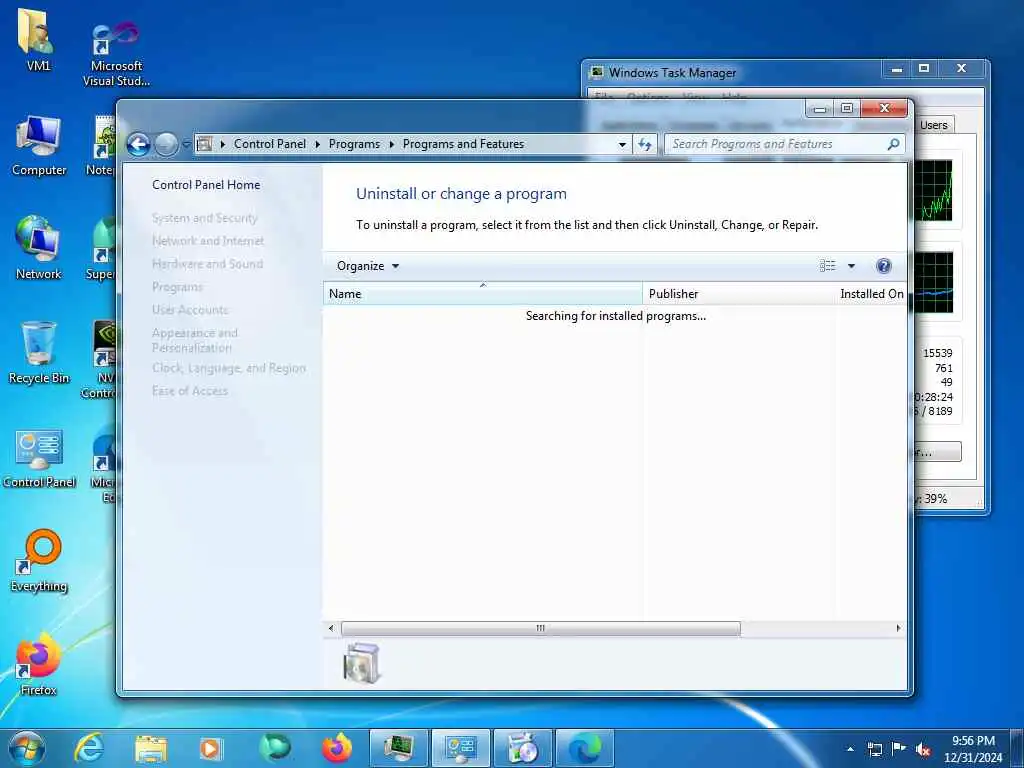Sort the list by Publisher column

click(x=739, y=294)
